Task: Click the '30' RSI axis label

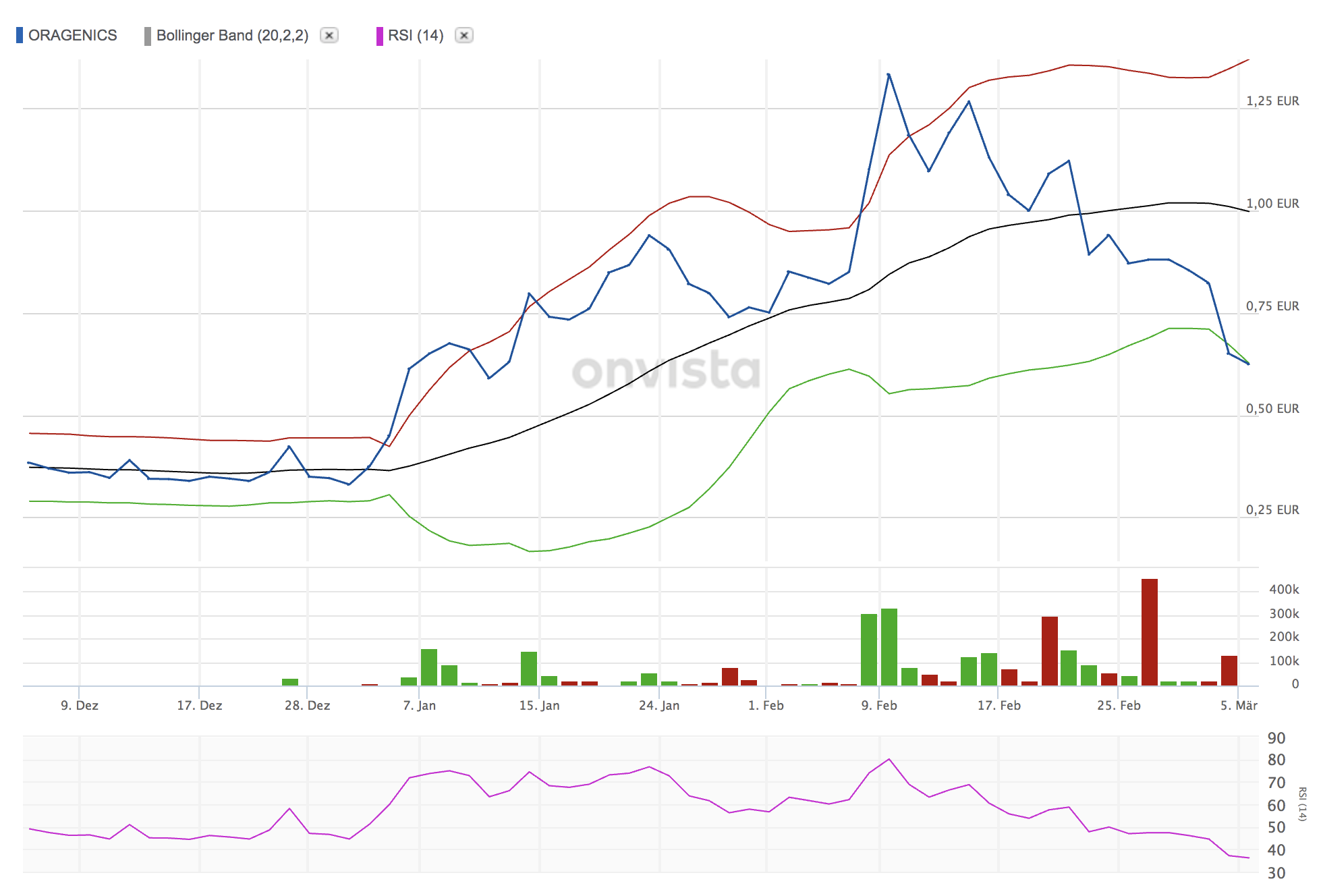Action: (1276, 873)
